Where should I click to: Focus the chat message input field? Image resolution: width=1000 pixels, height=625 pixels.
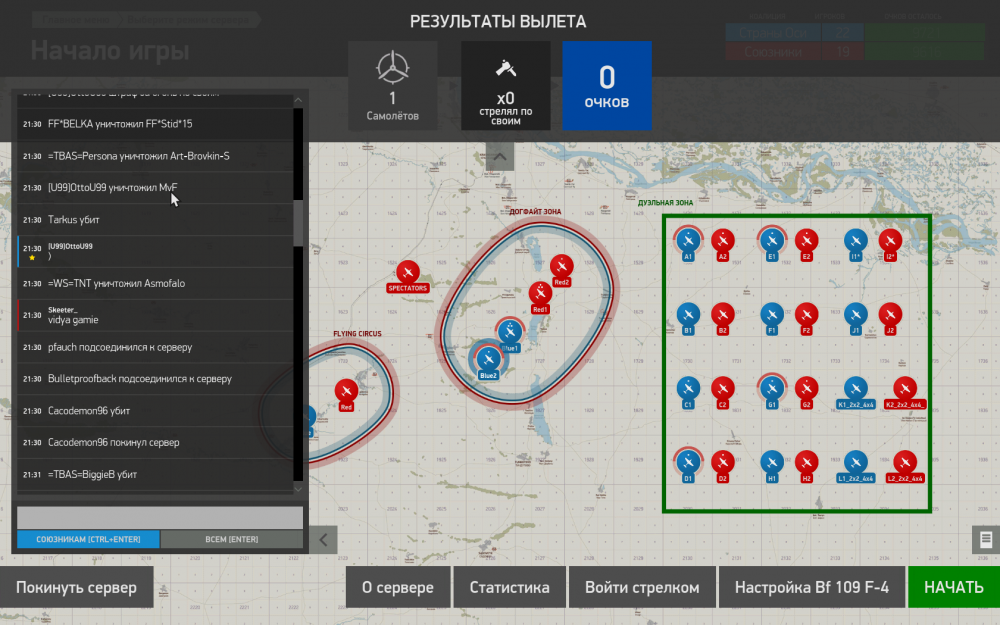(160, 517)
